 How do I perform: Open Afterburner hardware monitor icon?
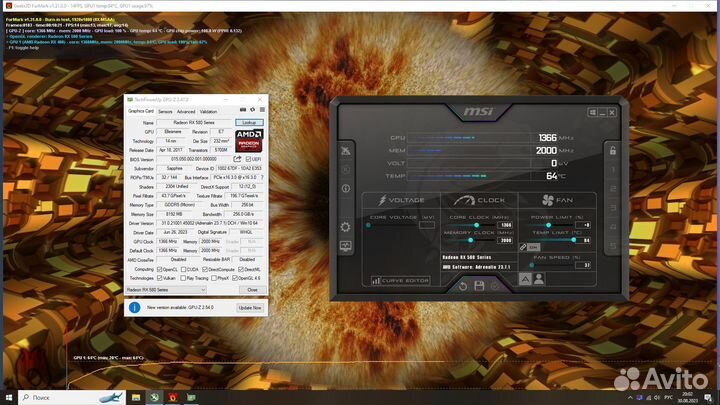tap(346, 246)
